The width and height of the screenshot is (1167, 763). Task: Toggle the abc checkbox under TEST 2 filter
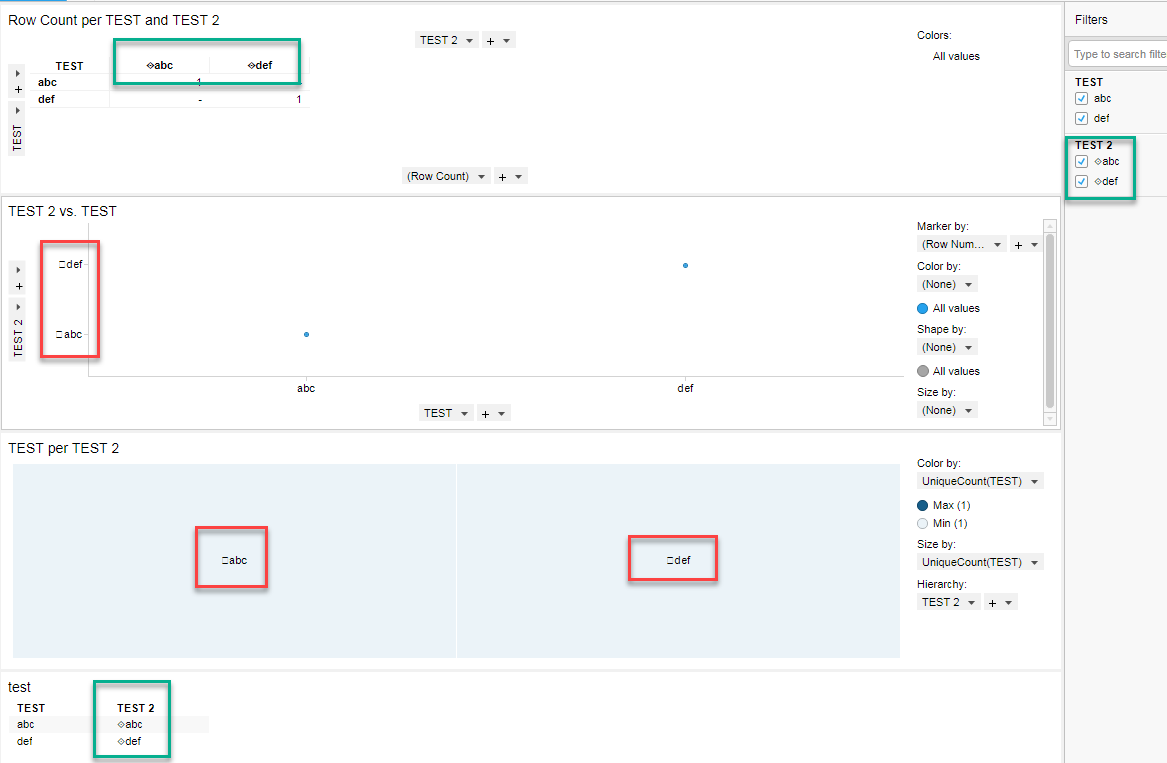pyautogui.click(x=1081, y=161)
